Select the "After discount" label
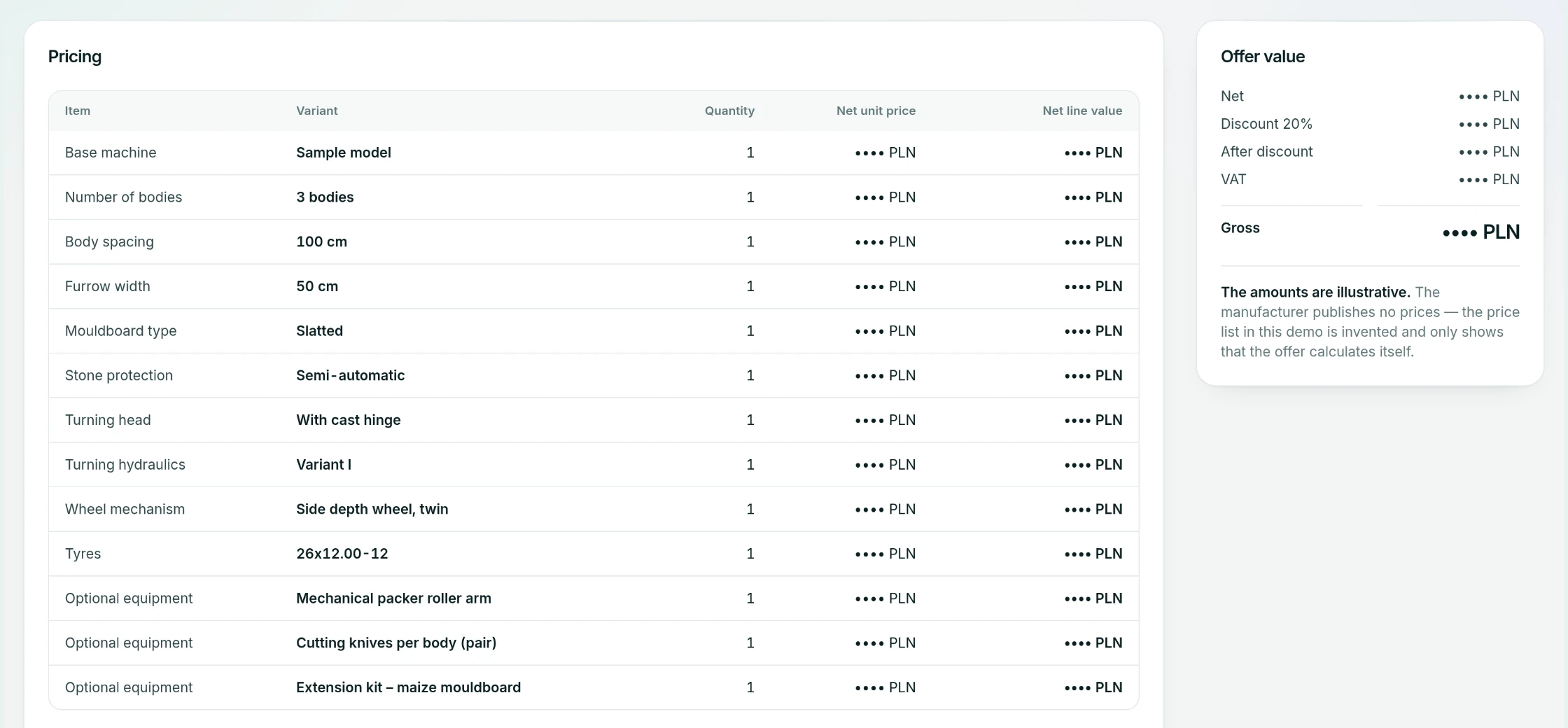This screenshot has width=1568, height=728. coord(1266,152)
